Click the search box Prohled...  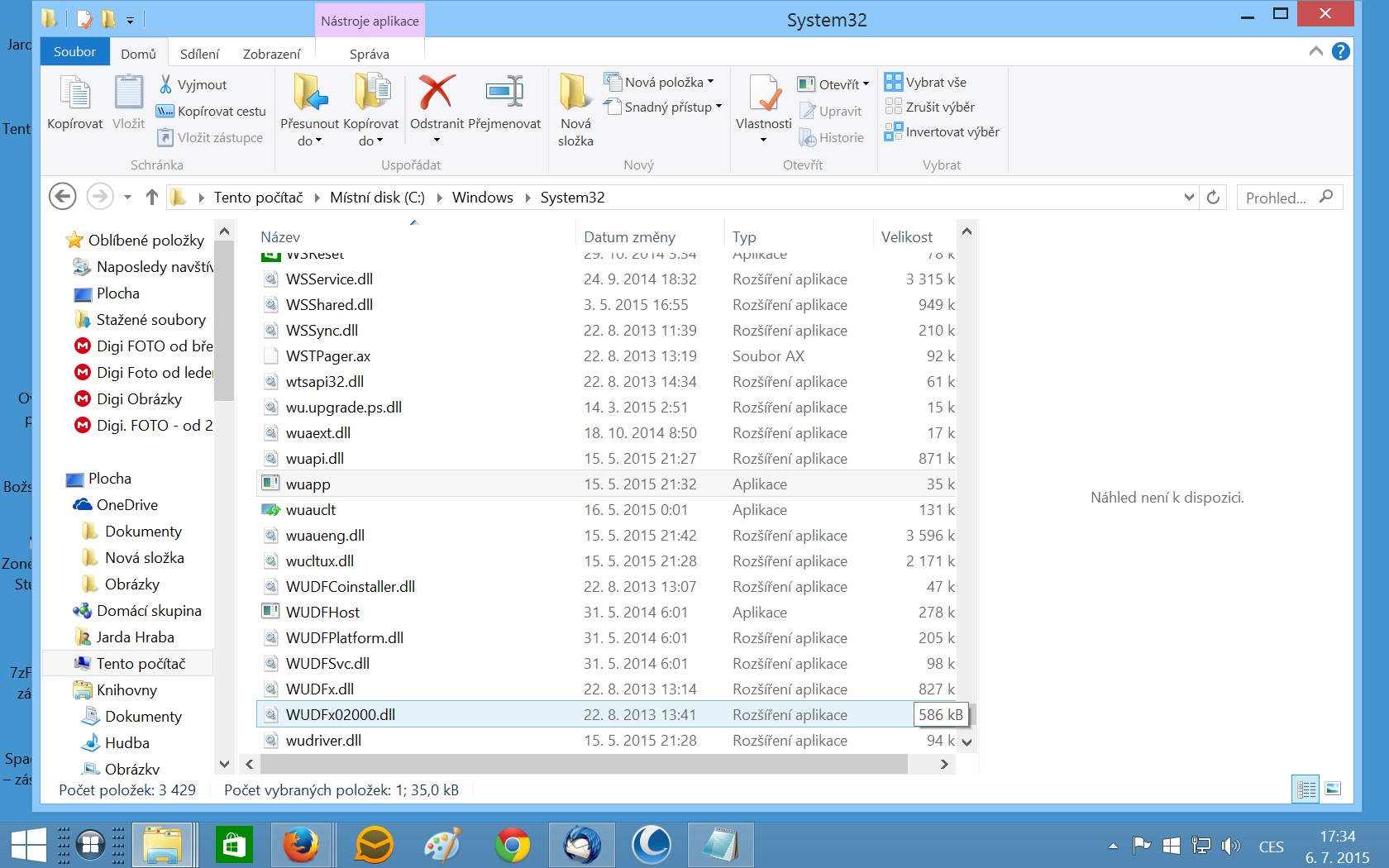(x=1290, y=198)
